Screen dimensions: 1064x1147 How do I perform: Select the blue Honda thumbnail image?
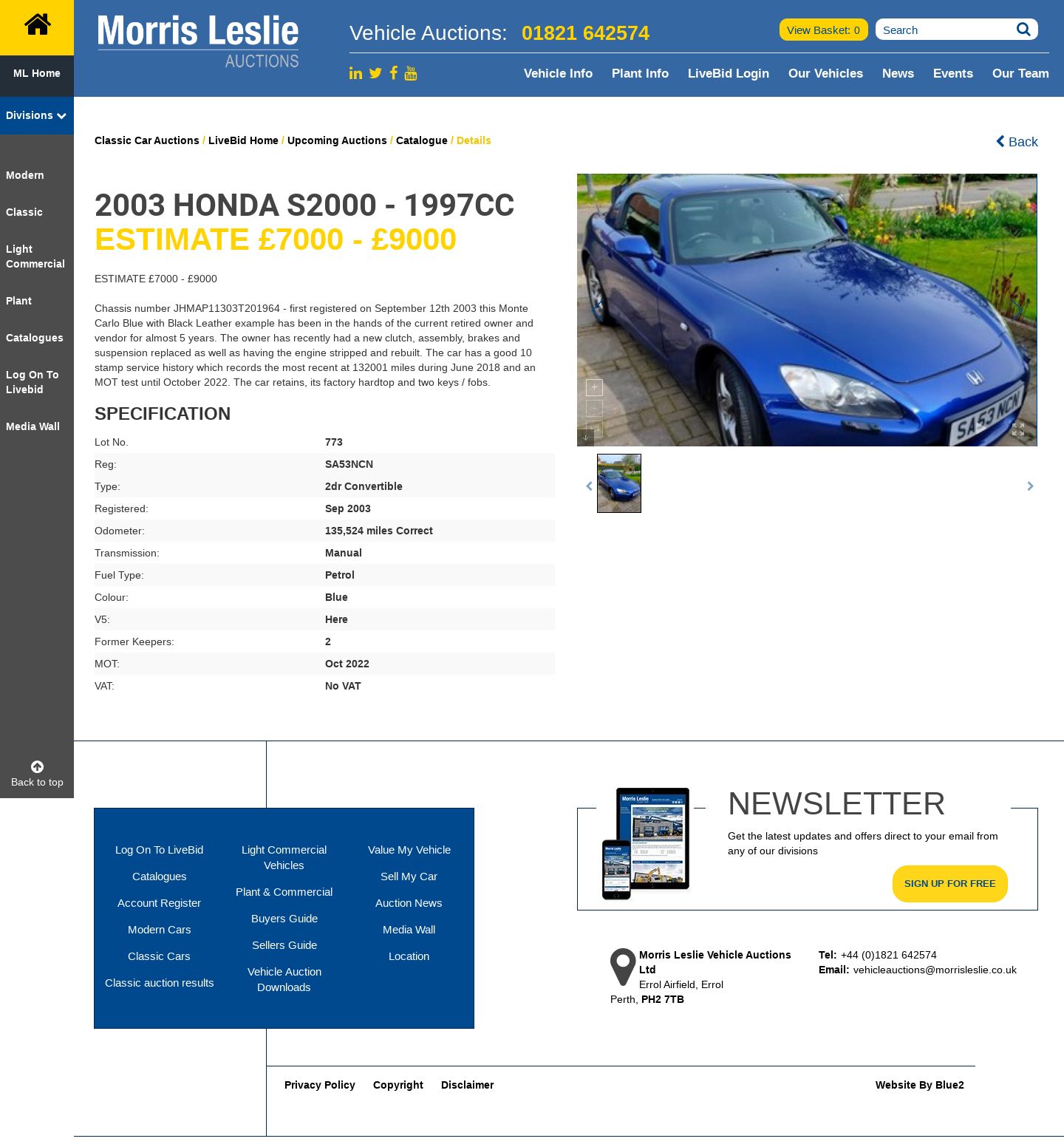click(x=619, y=483)
